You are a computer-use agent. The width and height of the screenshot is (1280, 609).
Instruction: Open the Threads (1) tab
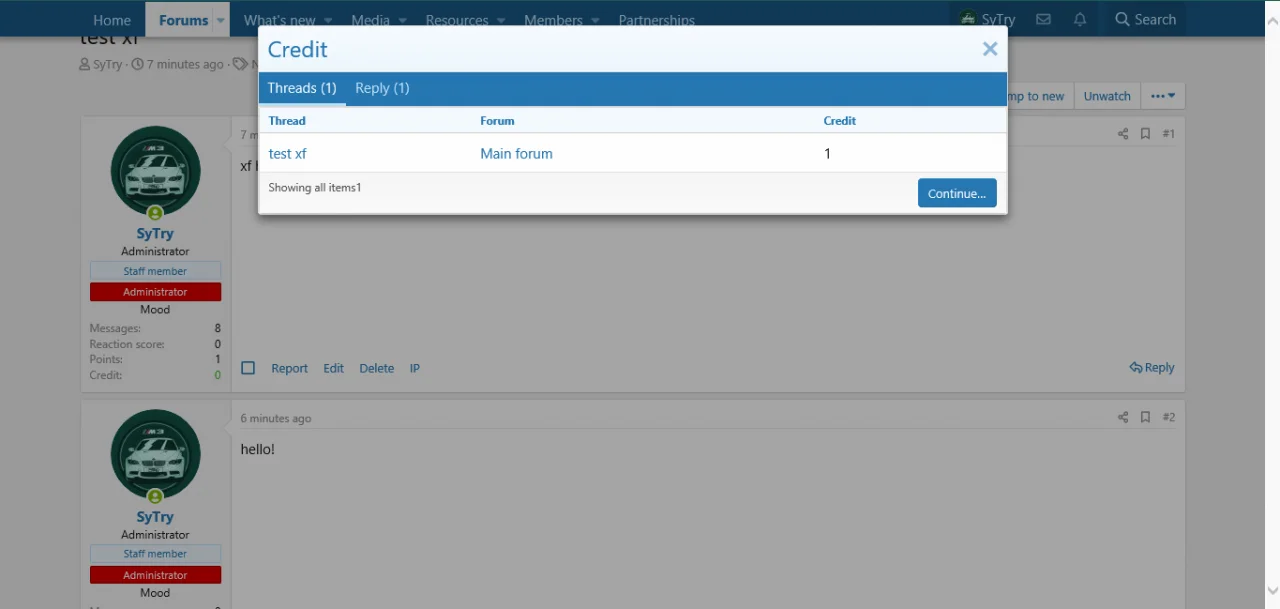coord(302,88)
